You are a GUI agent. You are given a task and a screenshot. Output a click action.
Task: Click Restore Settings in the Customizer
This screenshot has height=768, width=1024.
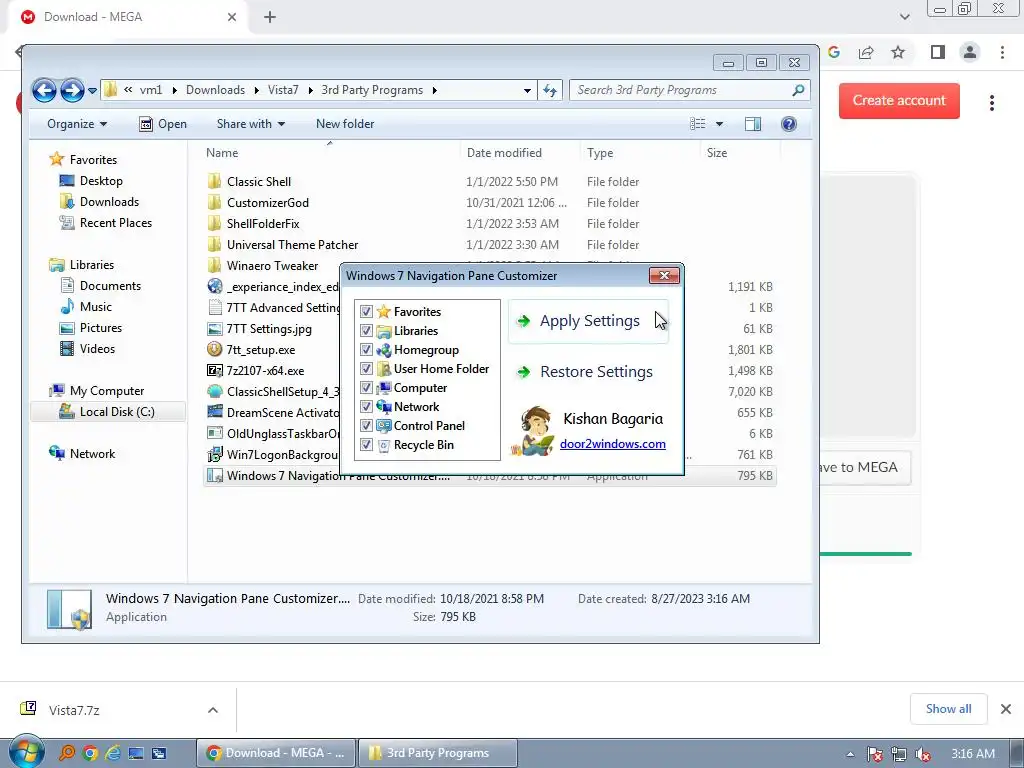(588, 372)
